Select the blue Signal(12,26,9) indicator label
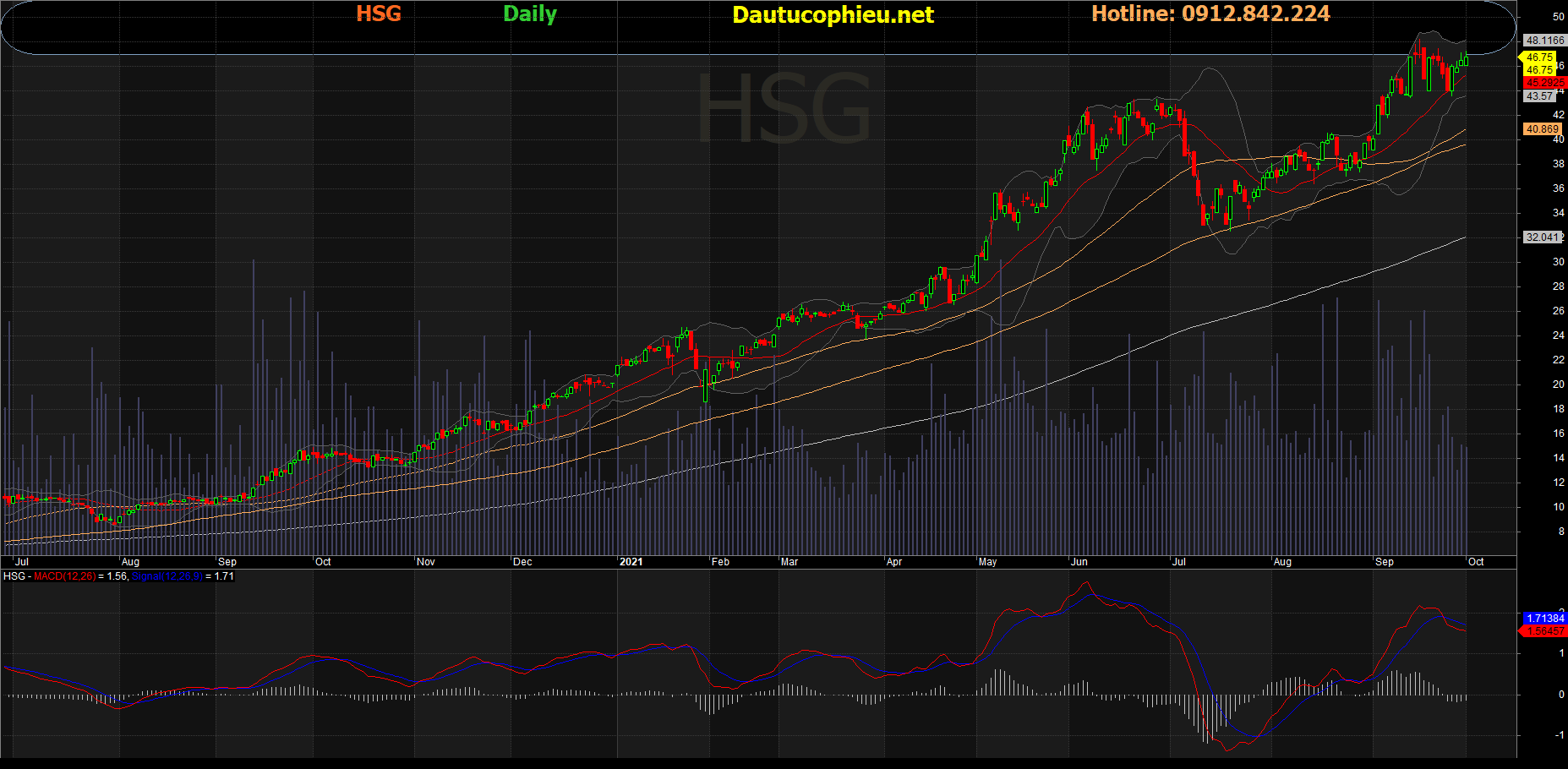The height and width of the screenshot is (769, 1568). [x=167, y=576]
